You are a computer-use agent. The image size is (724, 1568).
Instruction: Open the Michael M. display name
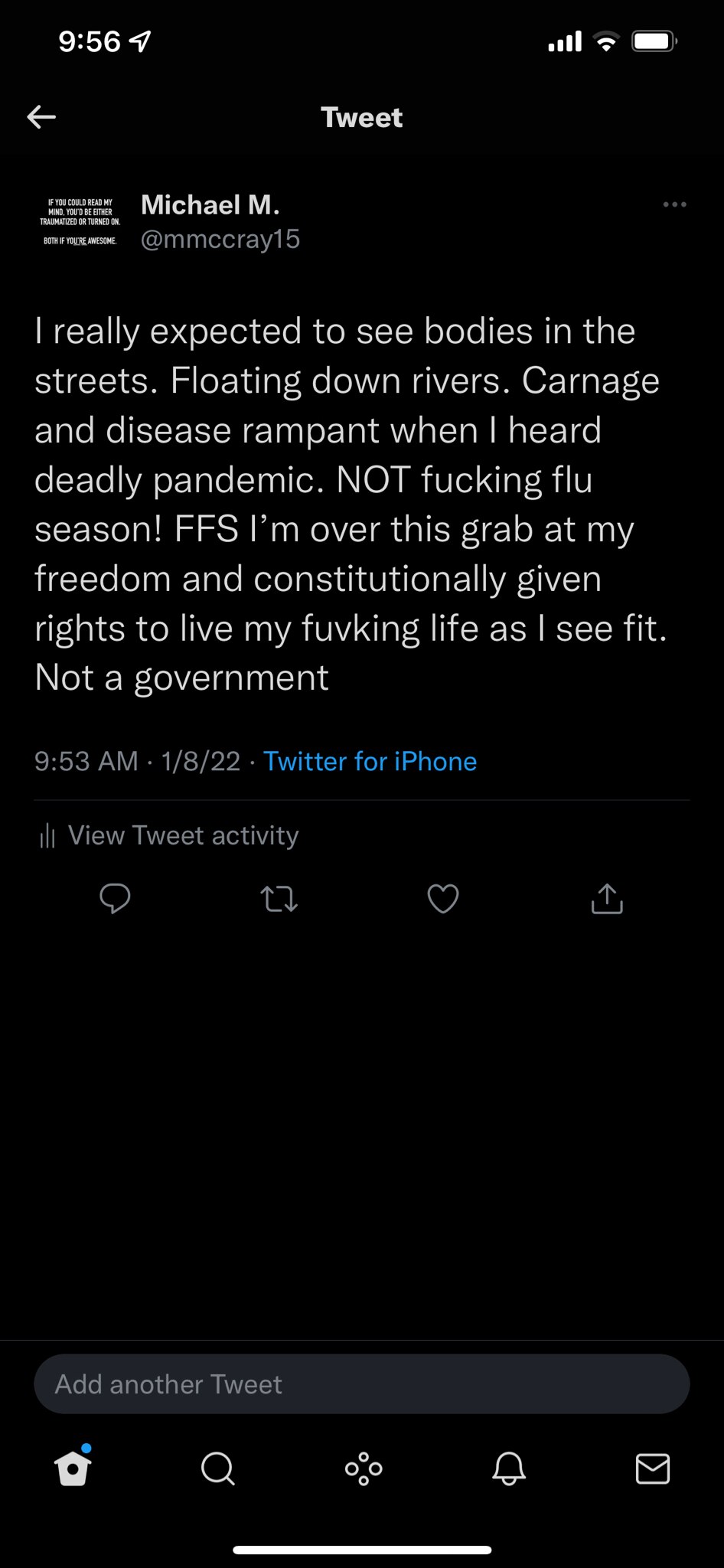(210, 204)
